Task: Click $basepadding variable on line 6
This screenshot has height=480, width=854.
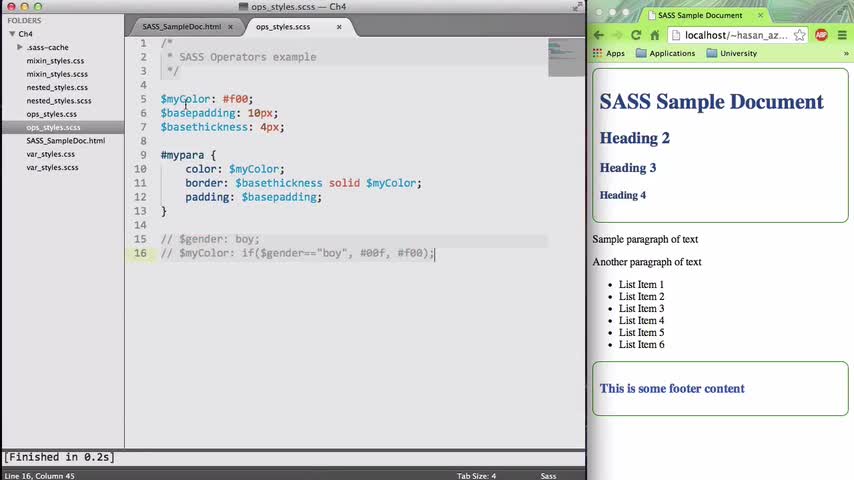Action: coord(198,113)
